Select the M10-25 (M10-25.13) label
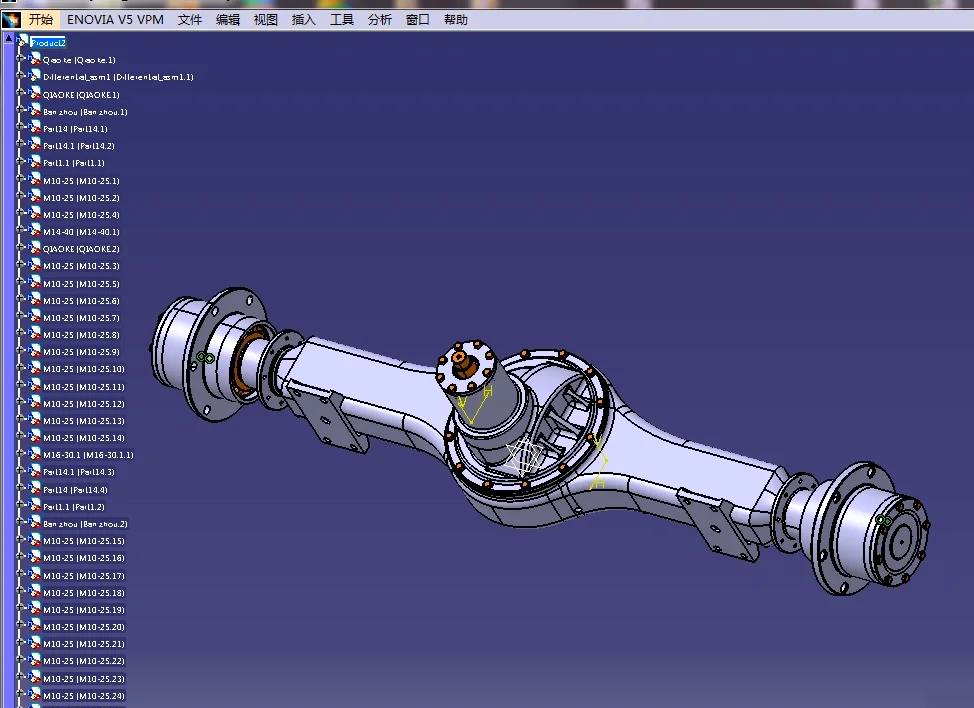This screenshot has height=708, width=974. [x=84, y=420]
